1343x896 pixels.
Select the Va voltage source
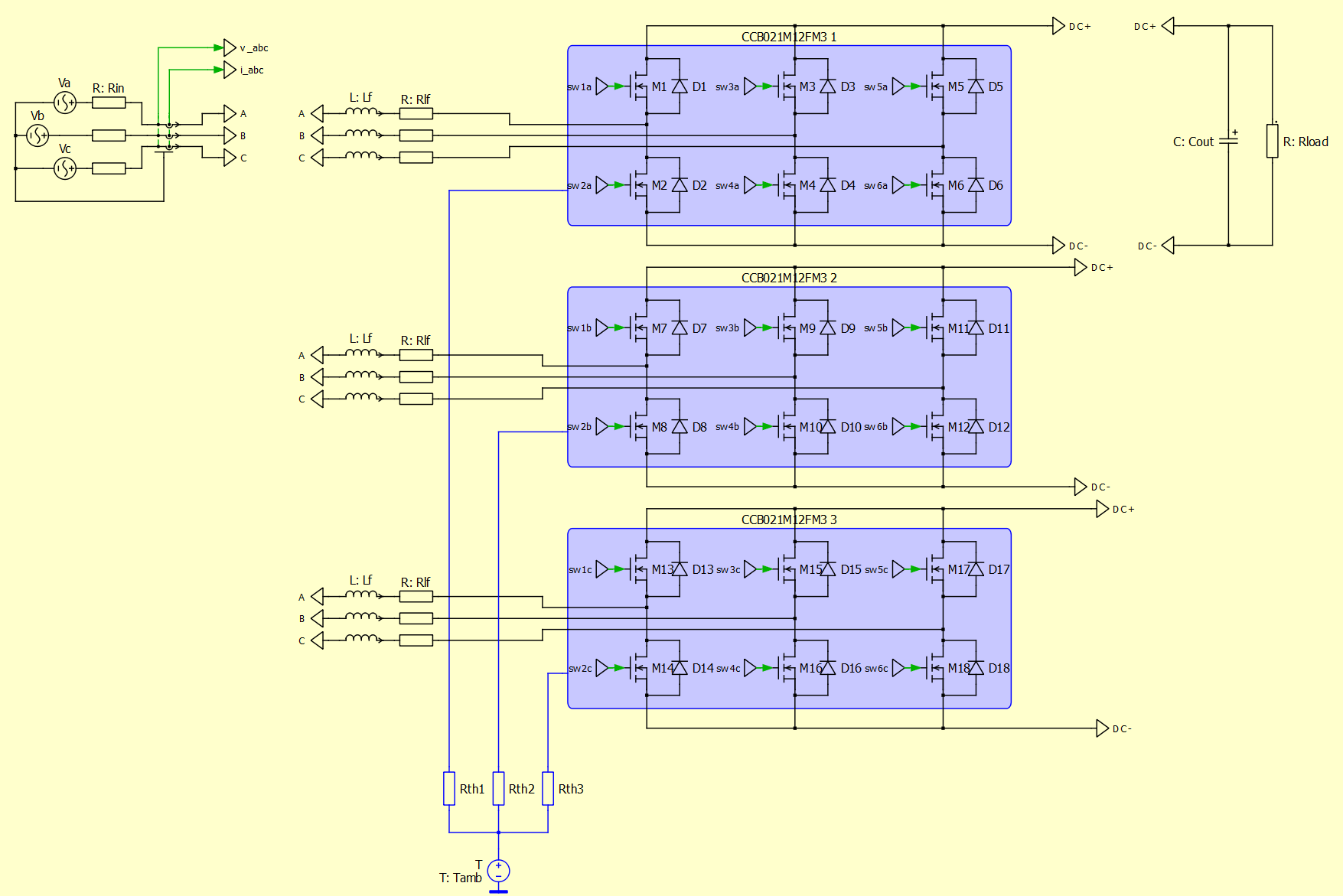coord(65,102)
